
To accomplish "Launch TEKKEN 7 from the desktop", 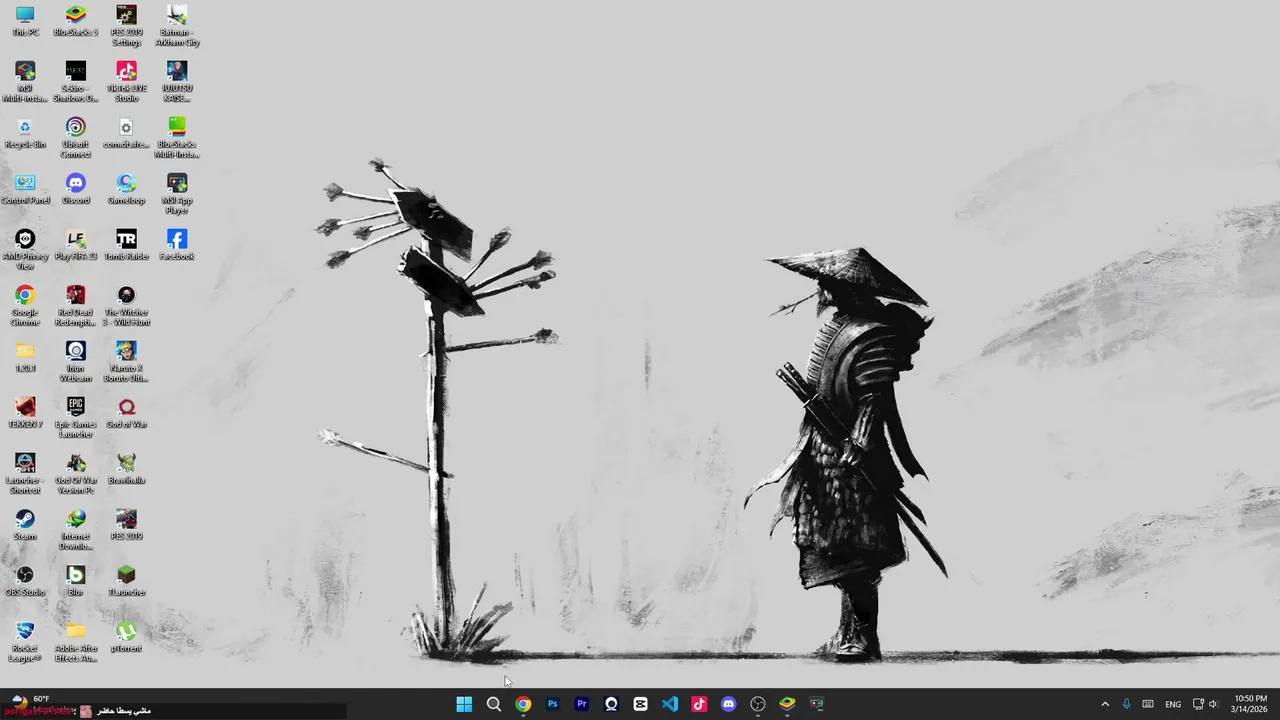I will coord(25,413).
